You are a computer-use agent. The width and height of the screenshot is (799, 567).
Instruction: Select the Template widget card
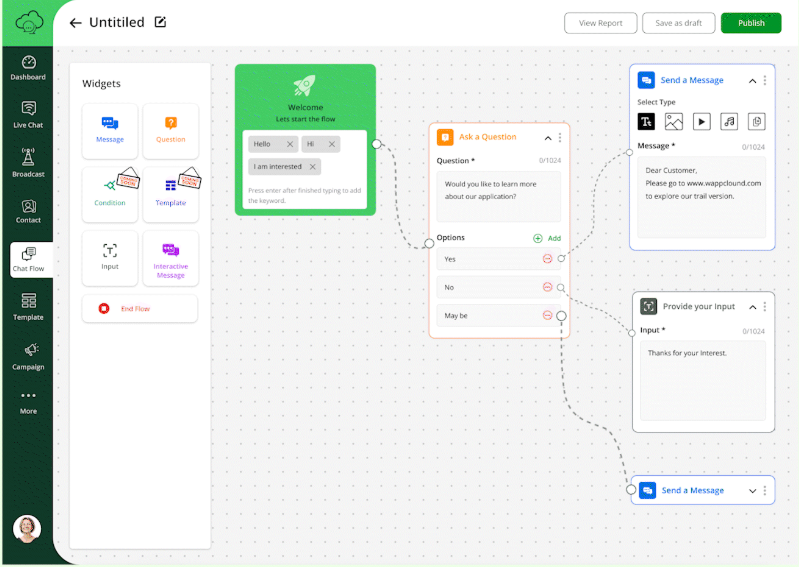point(171,195)
